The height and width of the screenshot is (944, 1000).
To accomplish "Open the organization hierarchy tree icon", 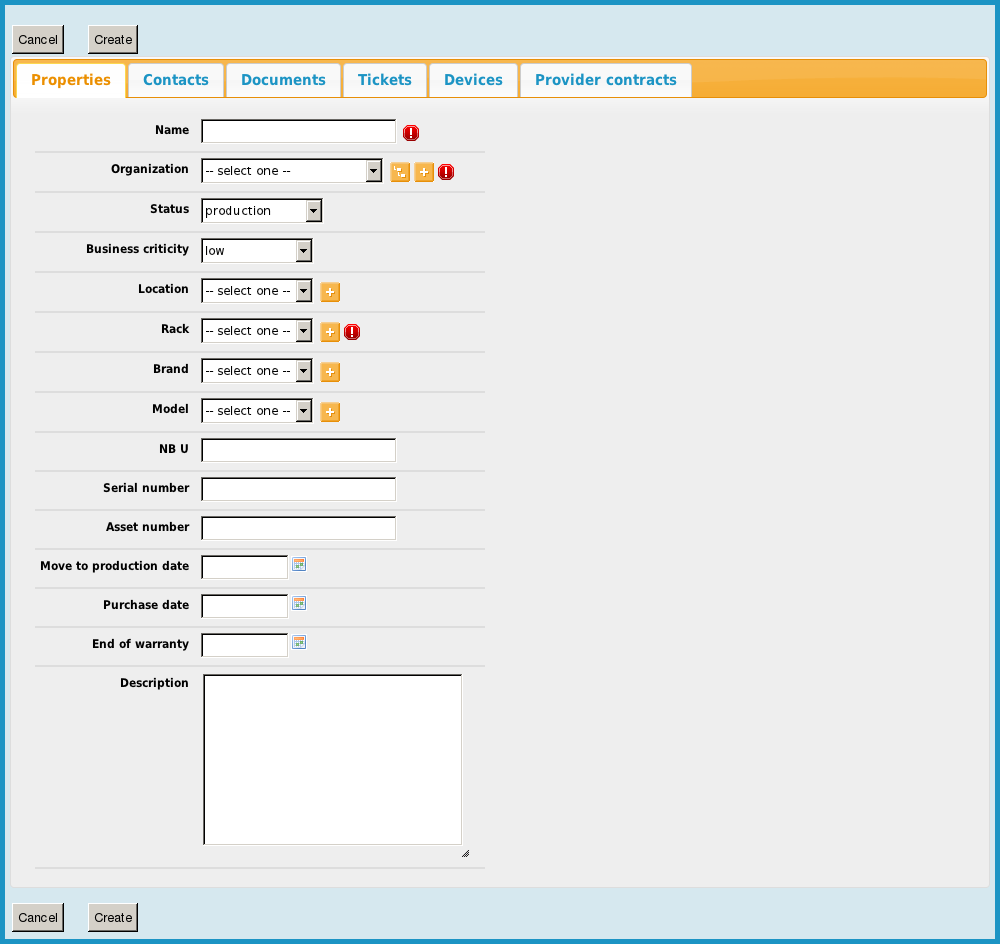I will pos(400,172).
